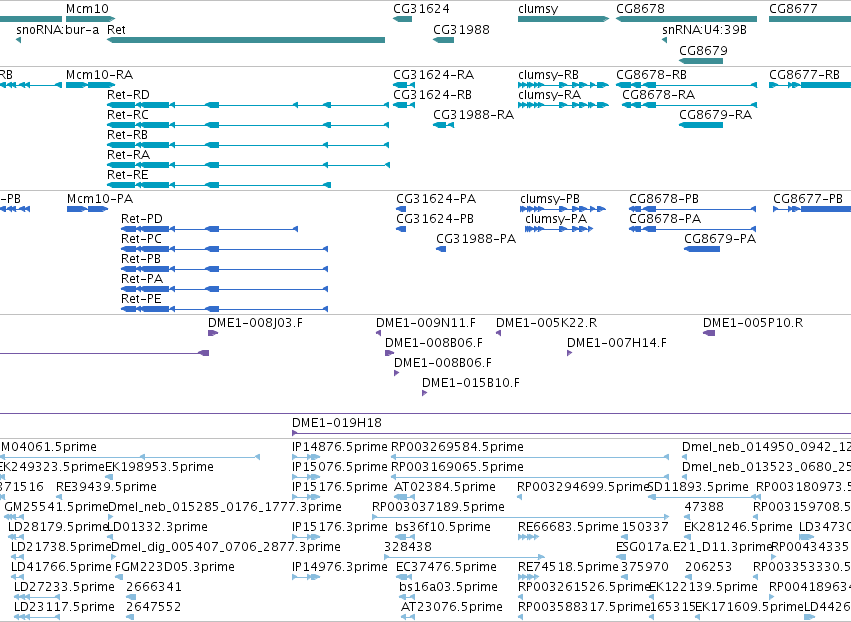This screenshot has height=622, width=851.
Task: Click the Ret-RD transcript label
Action: (x=128, y=94)
